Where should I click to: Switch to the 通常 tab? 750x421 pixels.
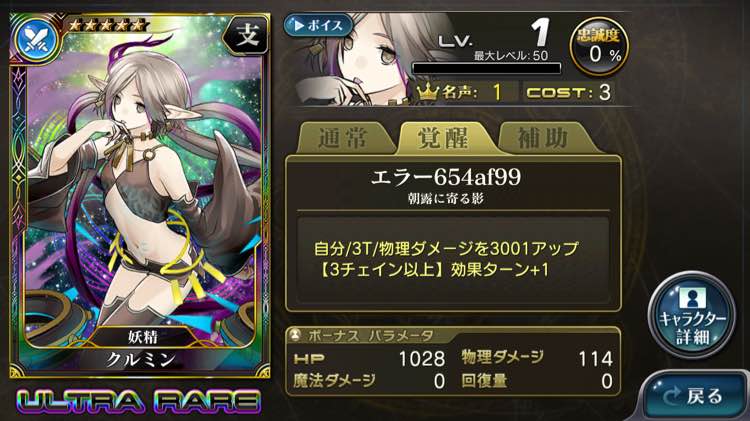point(343,139)
